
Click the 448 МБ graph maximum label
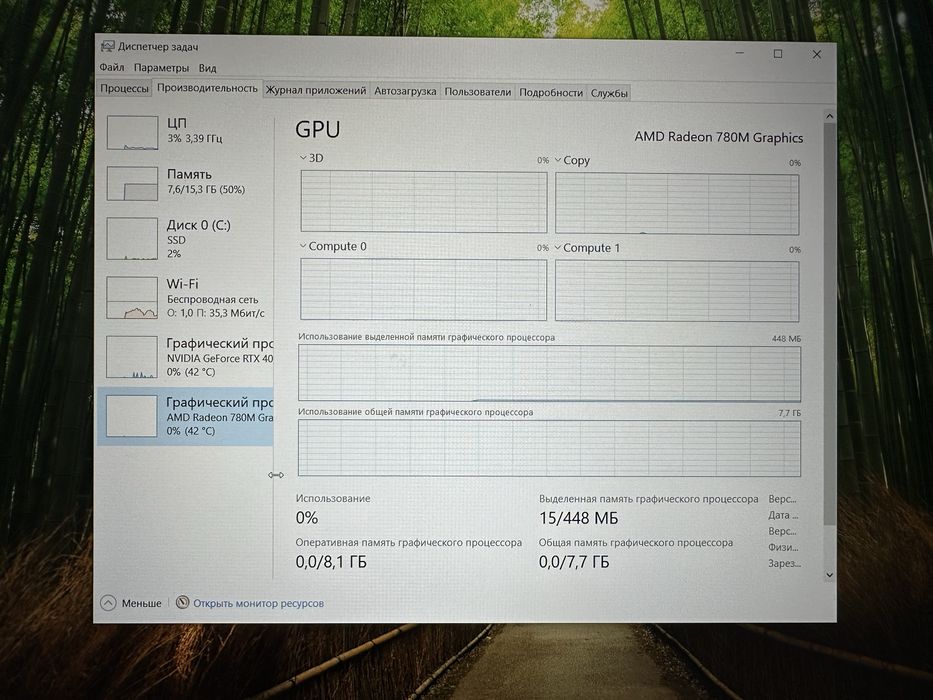pos(786,338)
